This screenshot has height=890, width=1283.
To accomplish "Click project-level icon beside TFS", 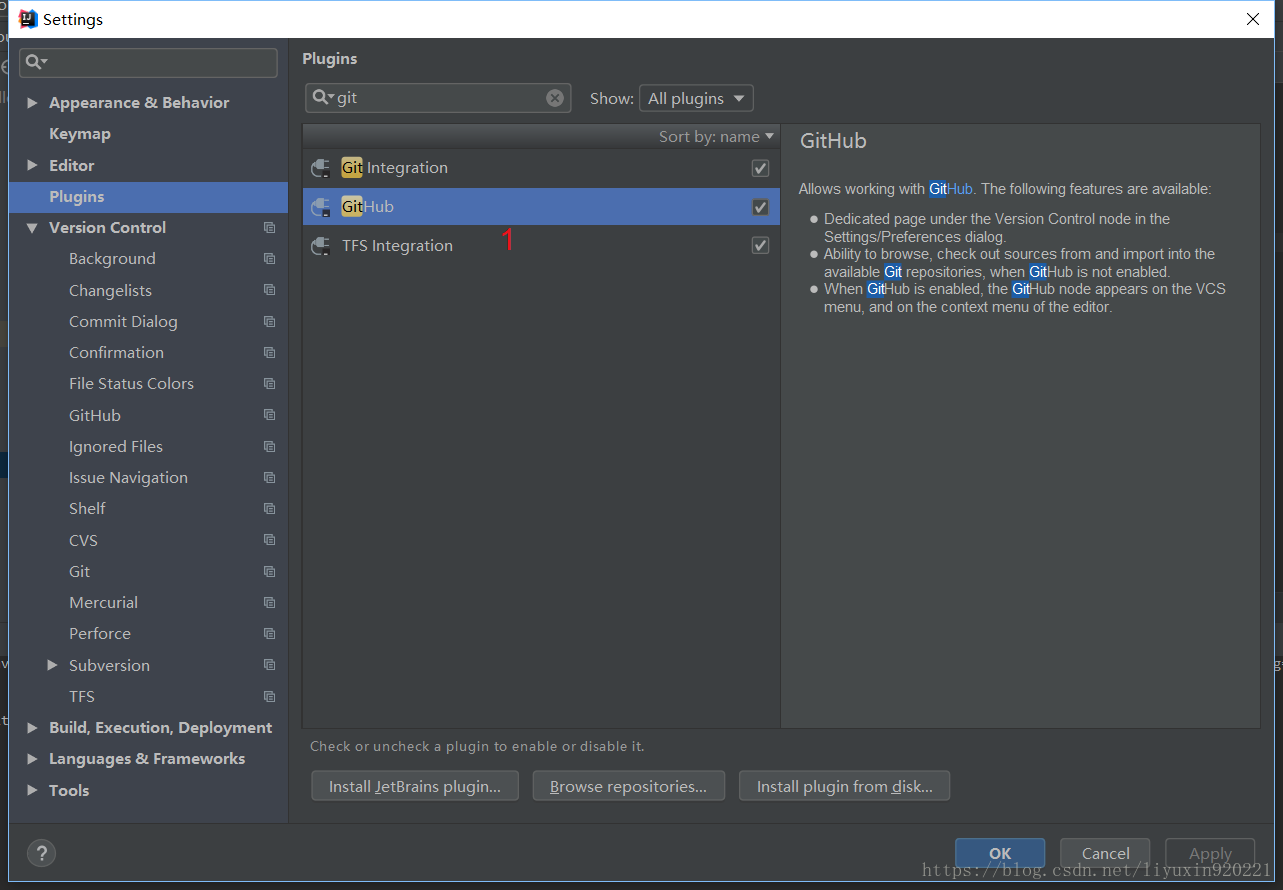I will pos(269,697).
